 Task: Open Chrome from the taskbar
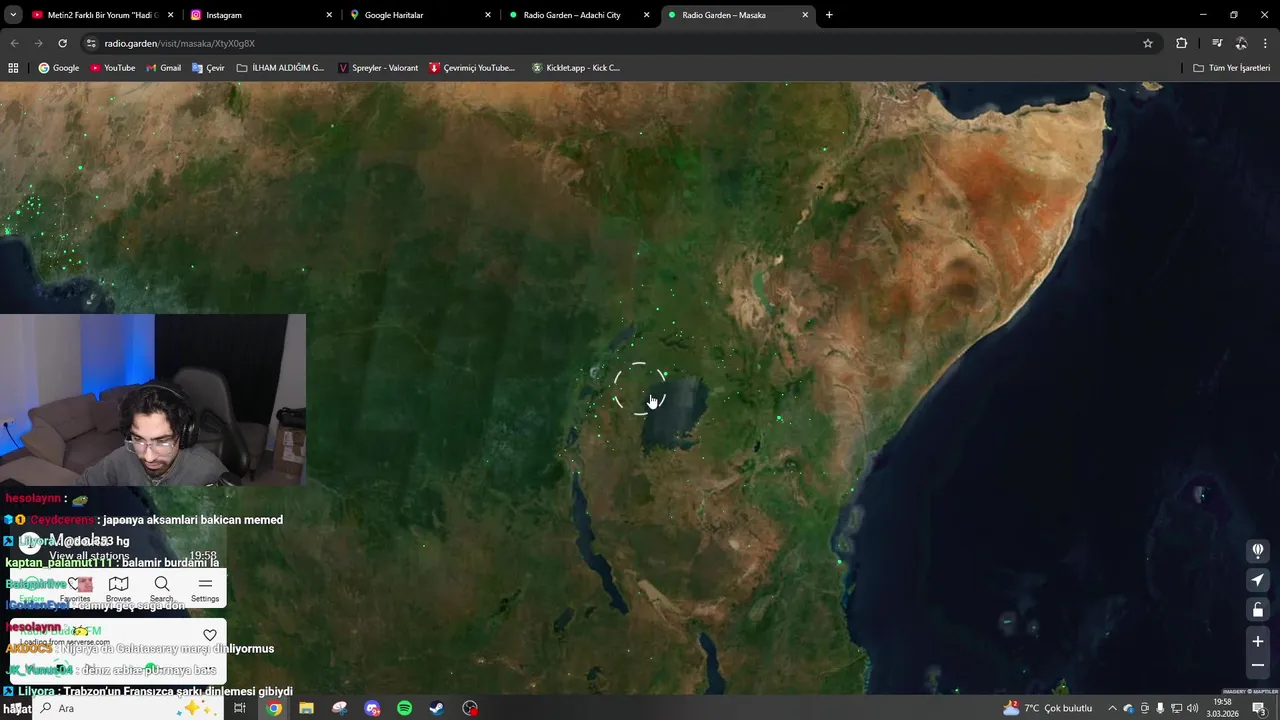point(274,708)
